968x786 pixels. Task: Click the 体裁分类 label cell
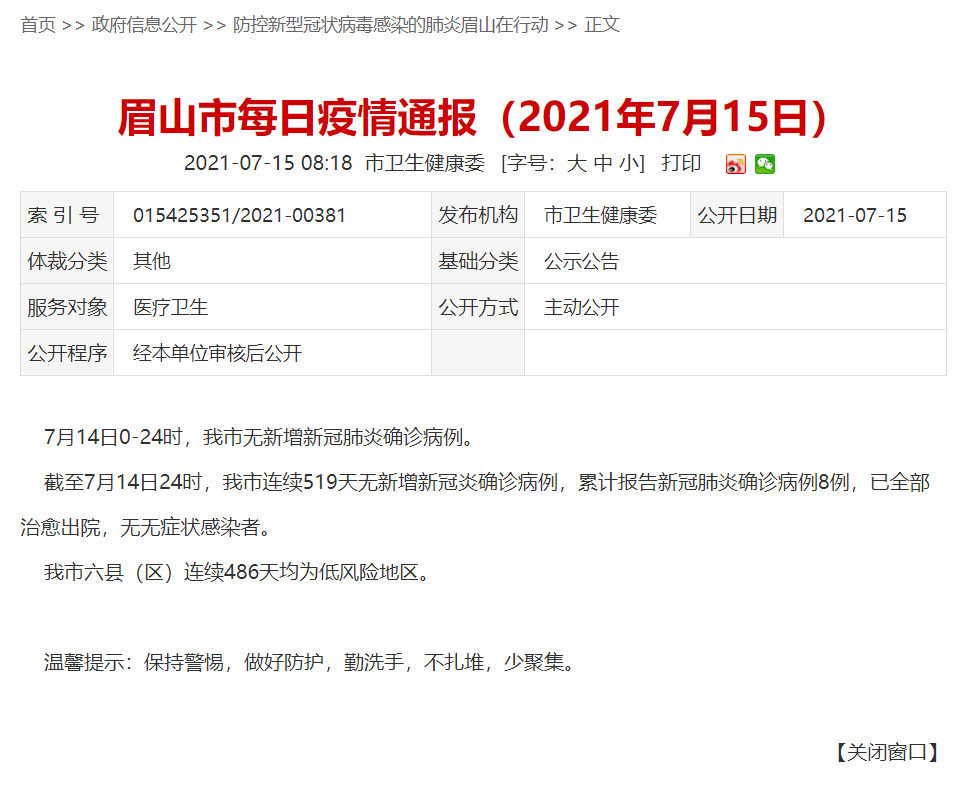tap(67, 261)
